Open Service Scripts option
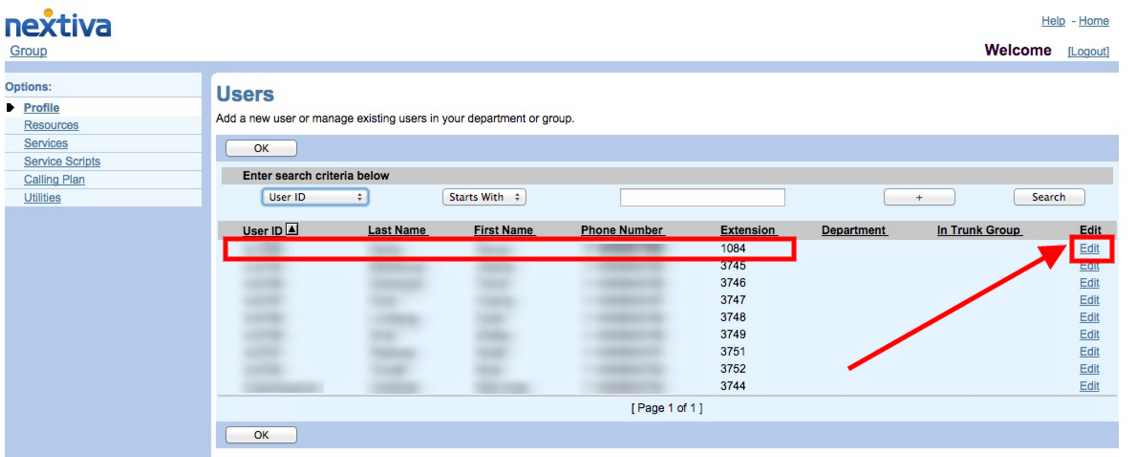This screenshot has height=457, width=1128. 62,161
